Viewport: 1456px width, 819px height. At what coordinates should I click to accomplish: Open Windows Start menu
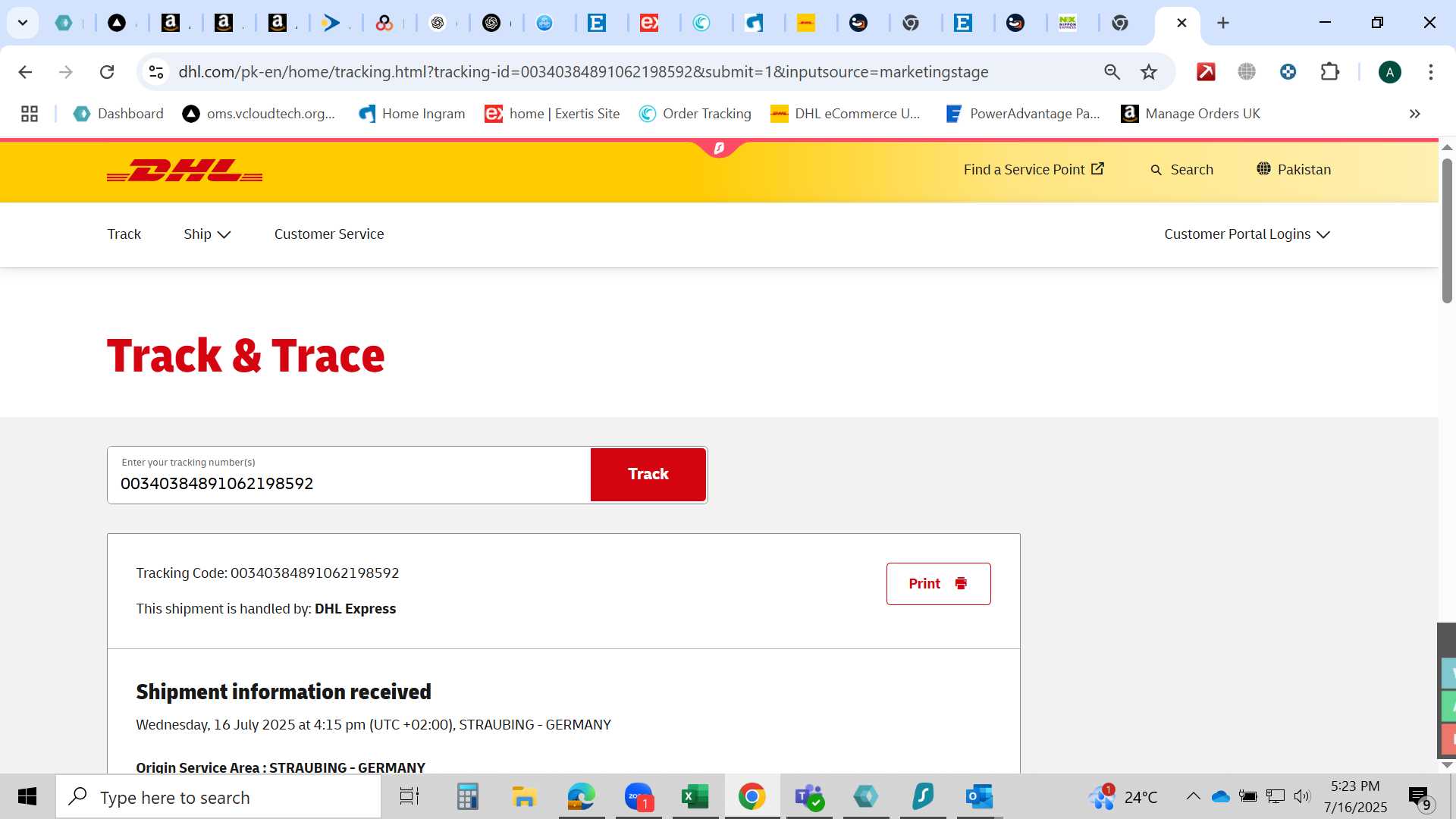27,797
